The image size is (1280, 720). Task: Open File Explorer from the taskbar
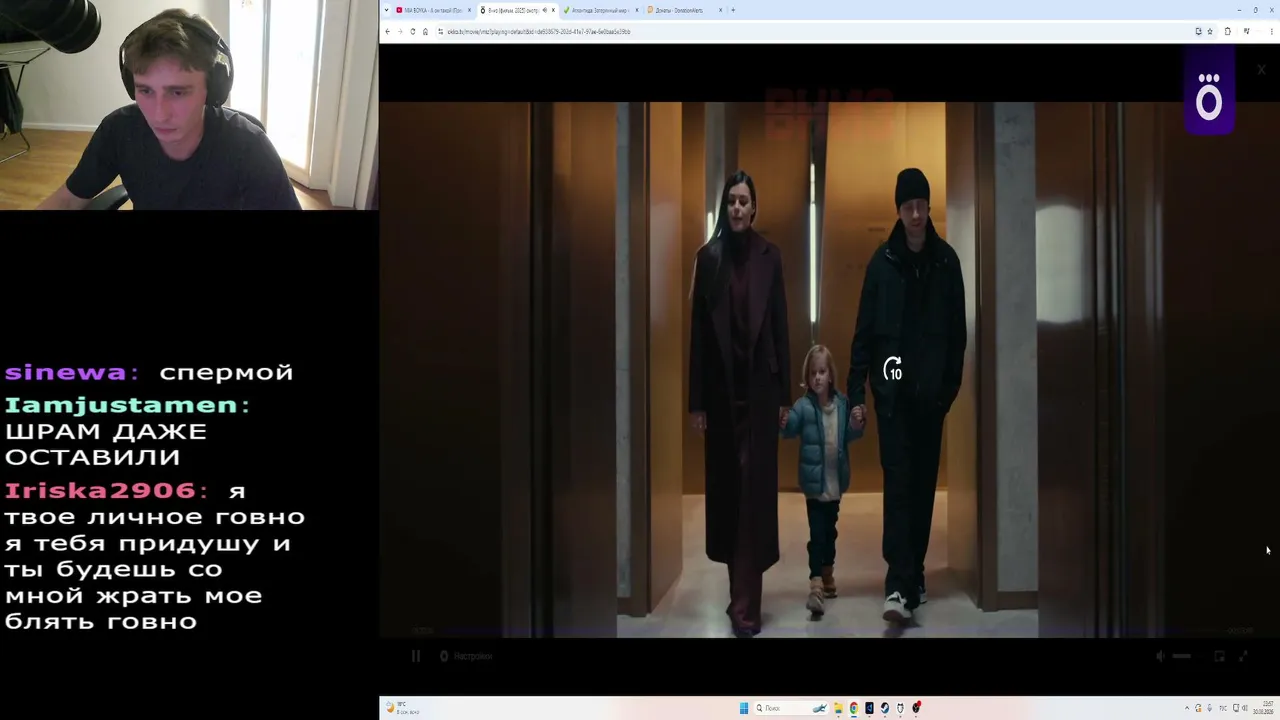[838, 708]
